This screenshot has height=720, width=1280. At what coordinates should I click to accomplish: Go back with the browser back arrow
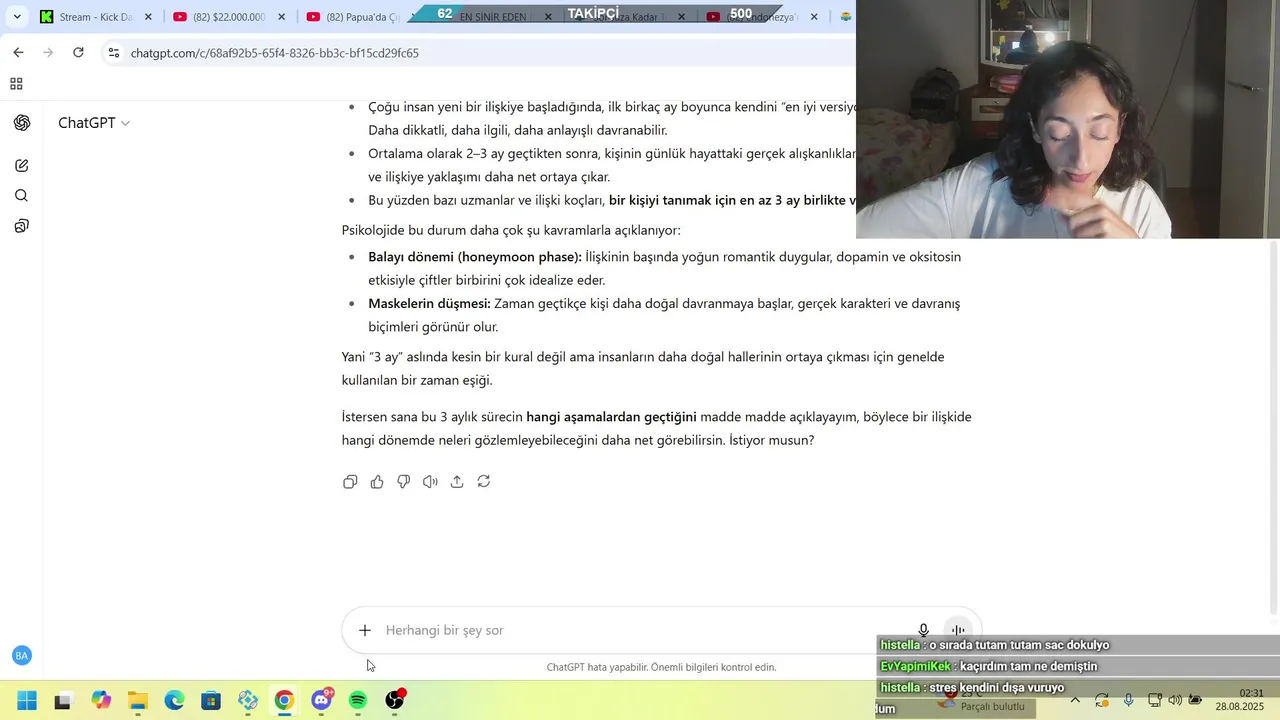point(18,52)
